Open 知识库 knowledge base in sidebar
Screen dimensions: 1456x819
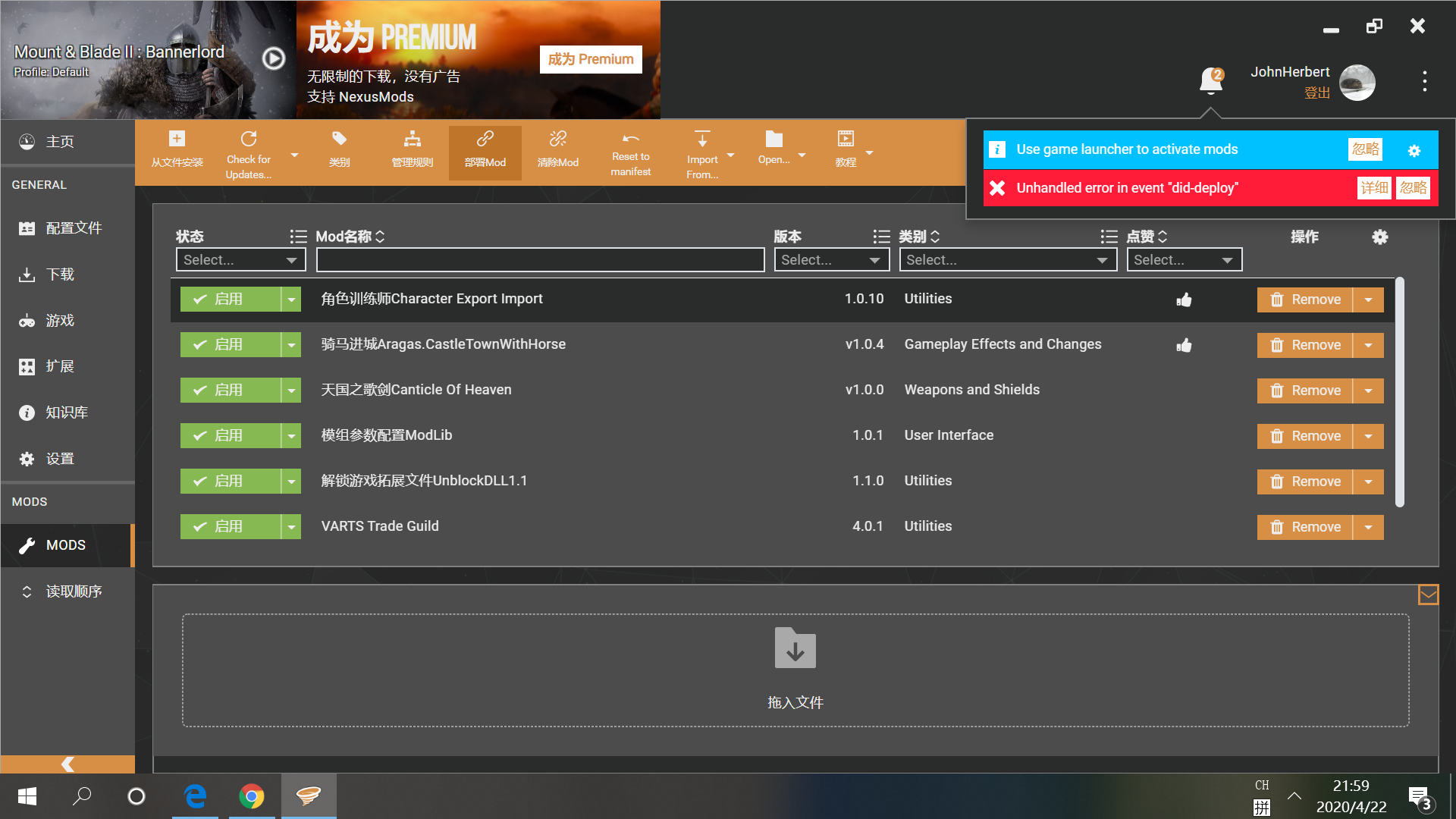pyautogui.click(x=67, y=413)
